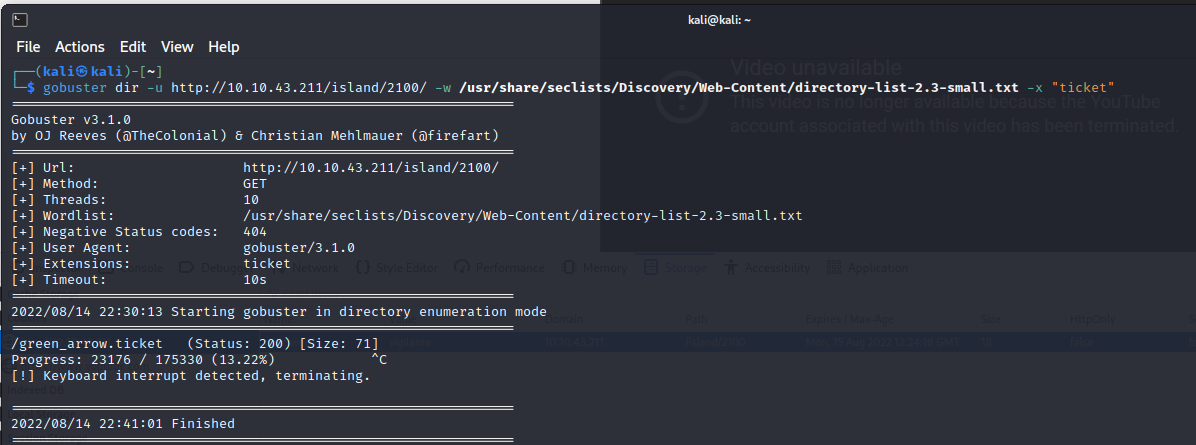
Task: Open the Edit menu
Action: tap(133, 47)
